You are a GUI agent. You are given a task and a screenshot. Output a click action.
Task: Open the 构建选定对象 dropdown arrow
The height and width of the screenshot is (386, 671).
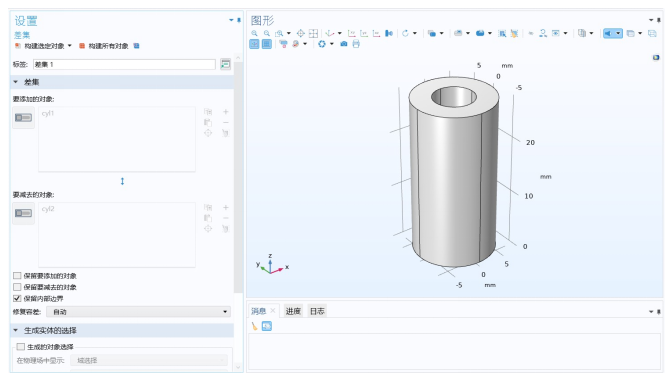click(70, 46)
